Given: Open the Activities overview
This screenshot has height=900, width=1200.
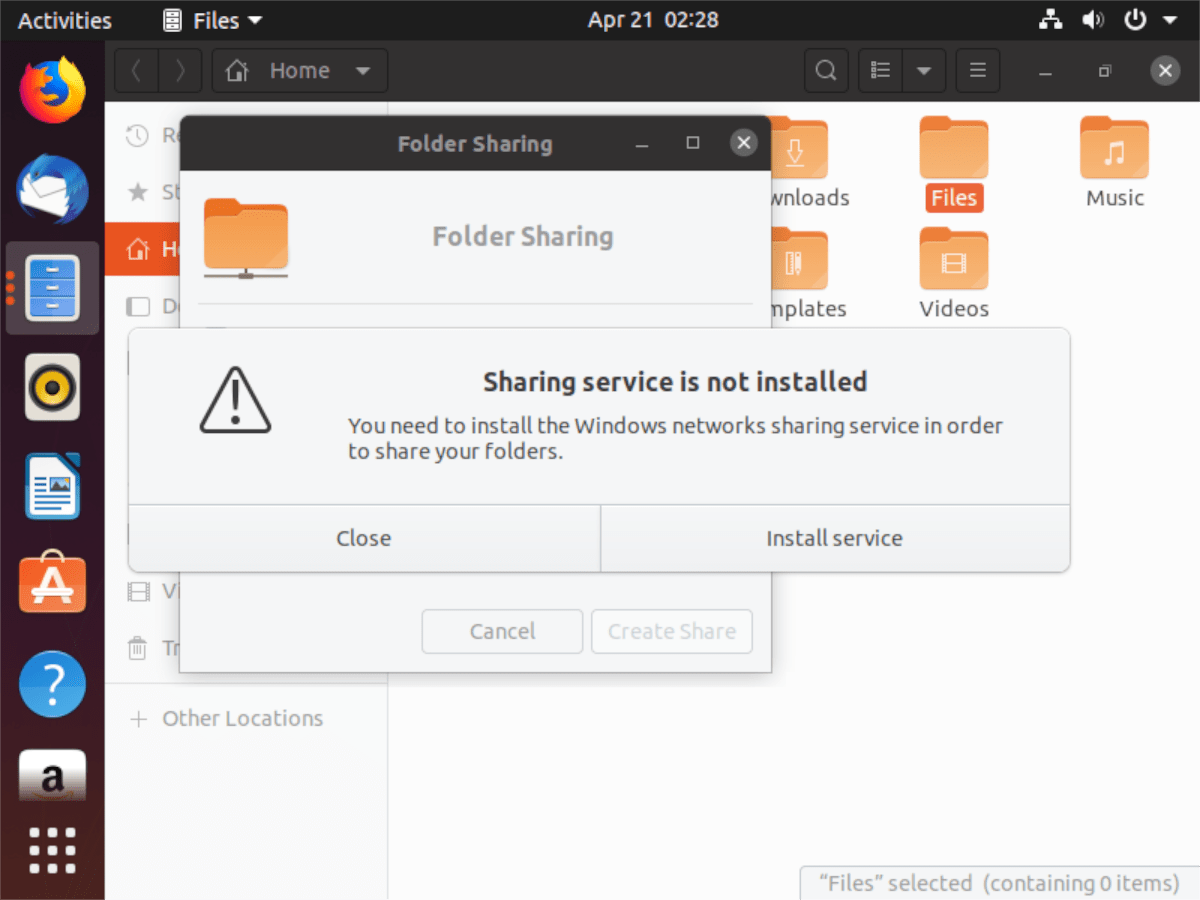Looking at the screenshot, I should [x=62, y=19].
